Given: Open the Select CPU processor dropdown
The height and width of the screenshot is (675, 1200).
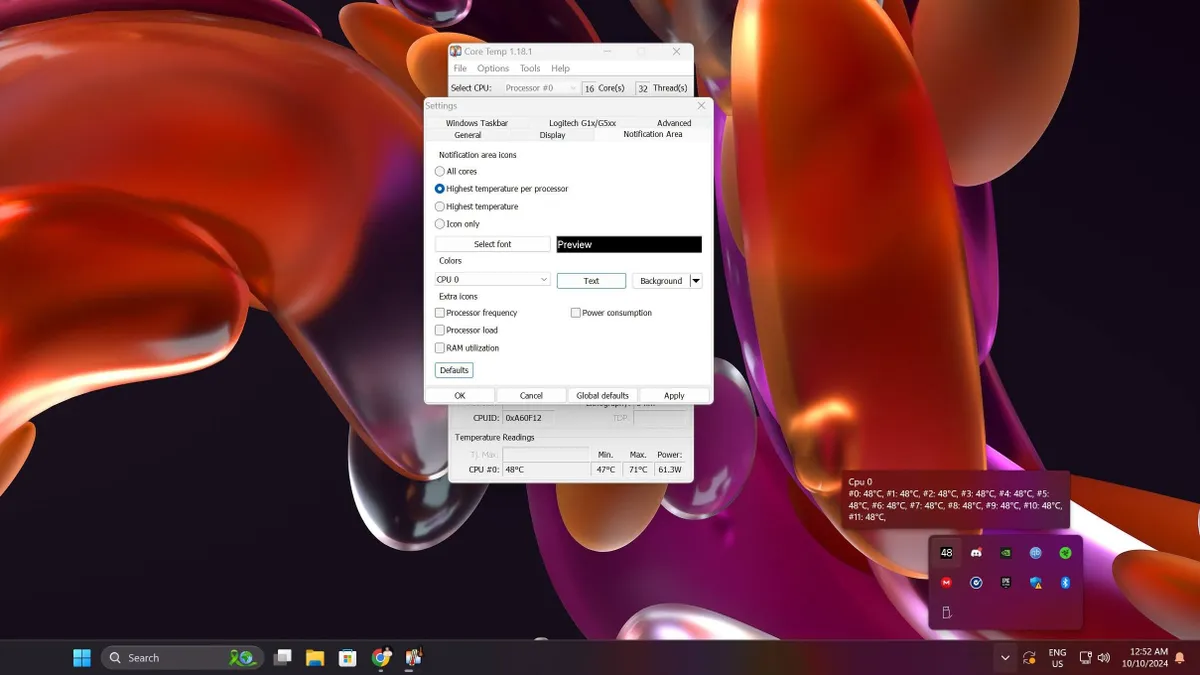Looking at the screenshot, I should pyautogui.click(x=540, y=88).
